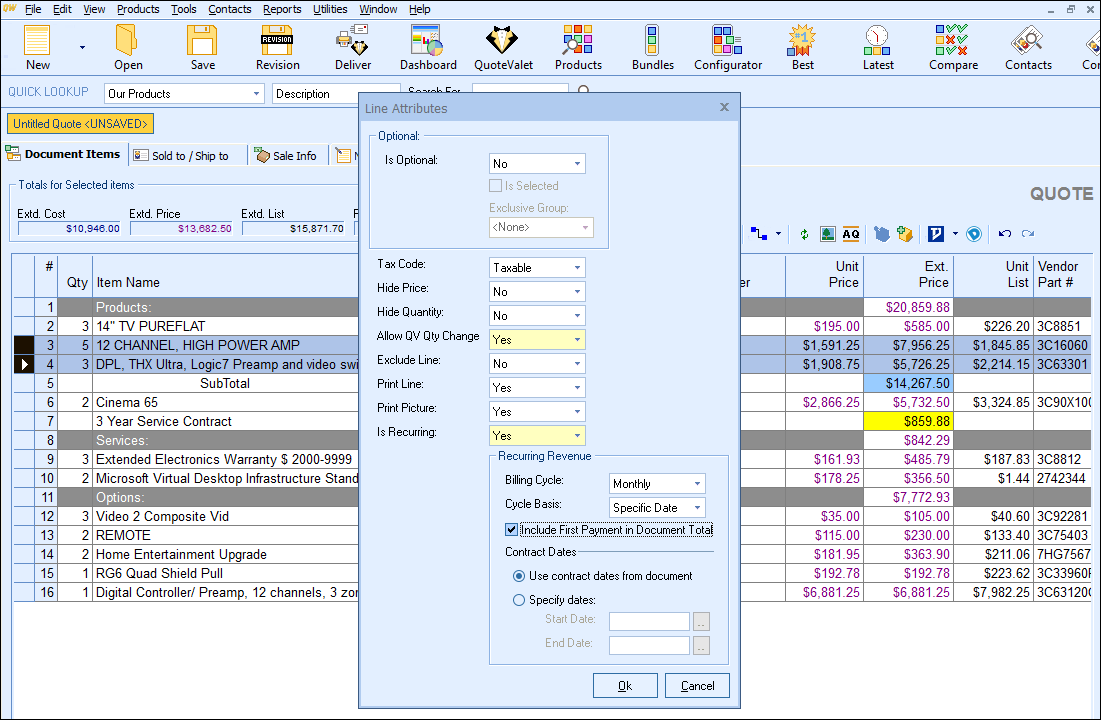Click the yellow-highlighted $859.88 price cell
The height and width of the screenshot is (720, 1101).
click(x=907, y=422)
